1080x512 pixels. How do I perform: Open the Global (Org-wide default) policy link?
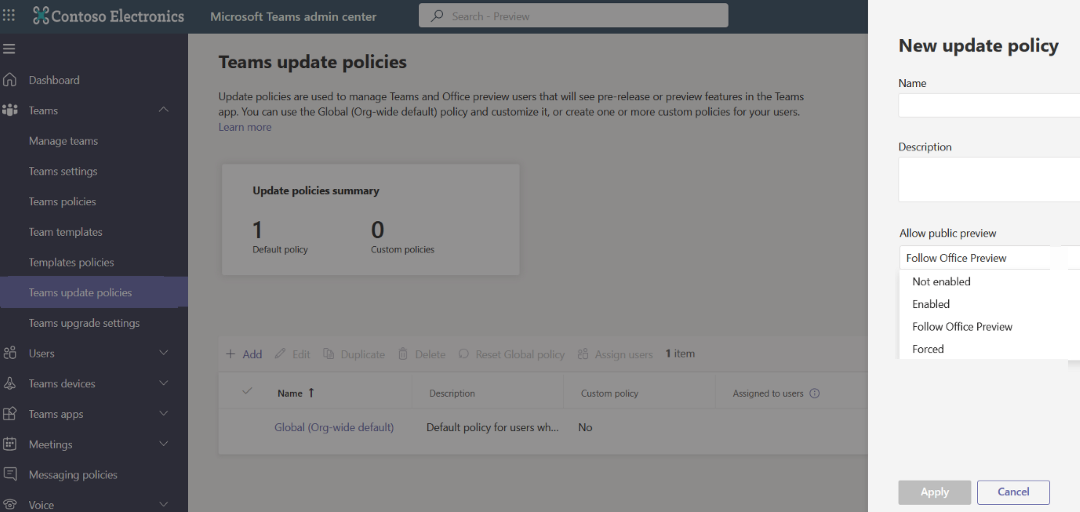click(334, 427)
